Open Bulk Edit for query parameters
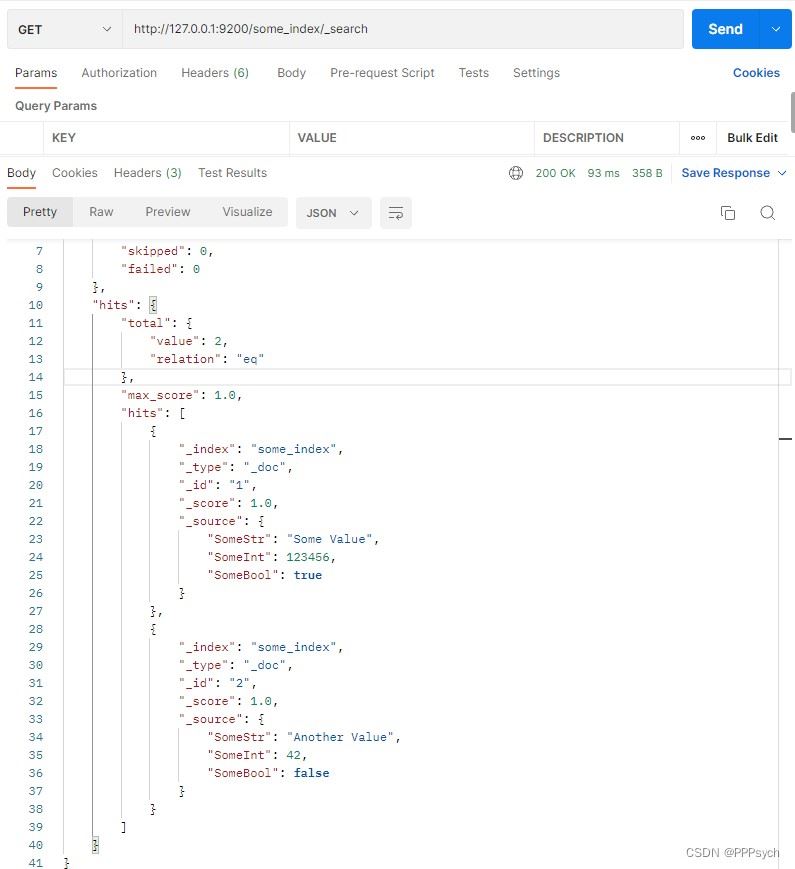The width and height of the screenshot is (795, 869). click(752, 137)
